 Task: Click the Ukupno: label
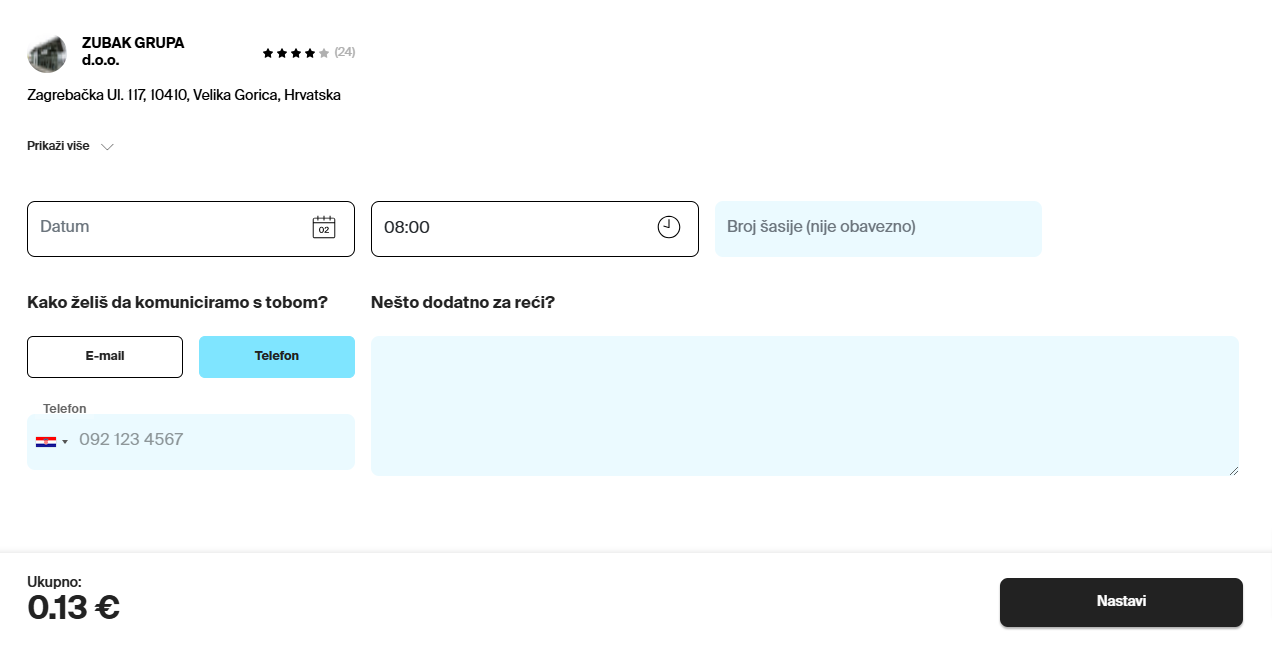click(54, 581)
